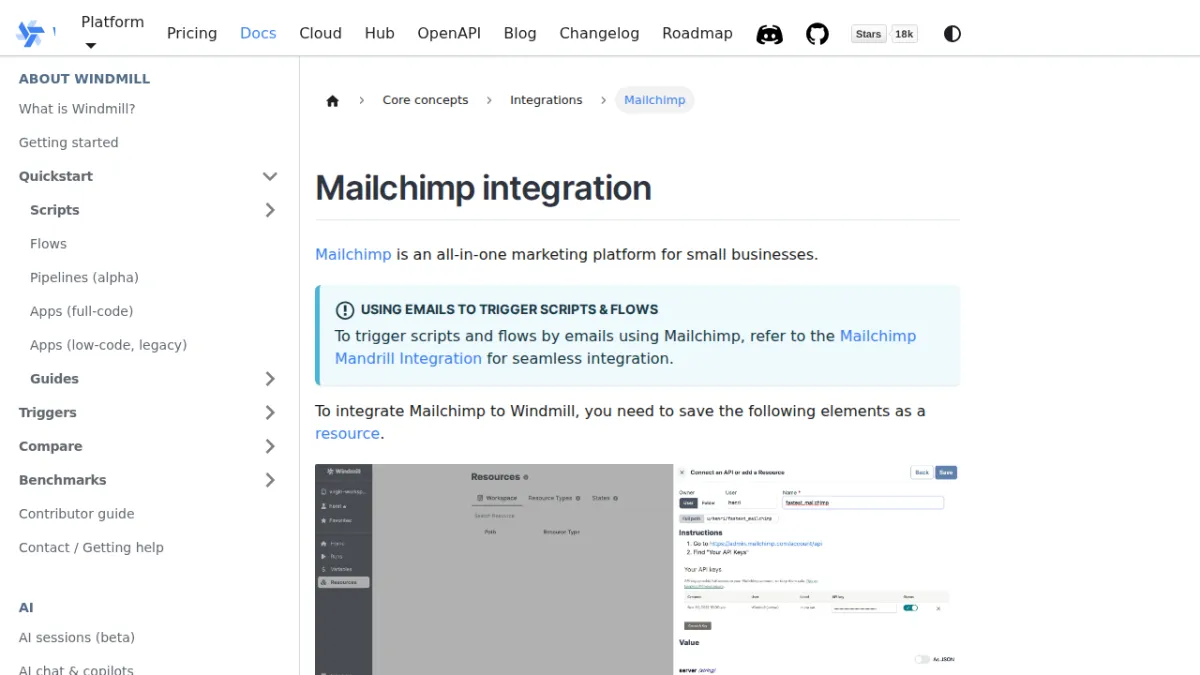Open Contact / Getting help page

pyautogui.click(x=91, y=548)
